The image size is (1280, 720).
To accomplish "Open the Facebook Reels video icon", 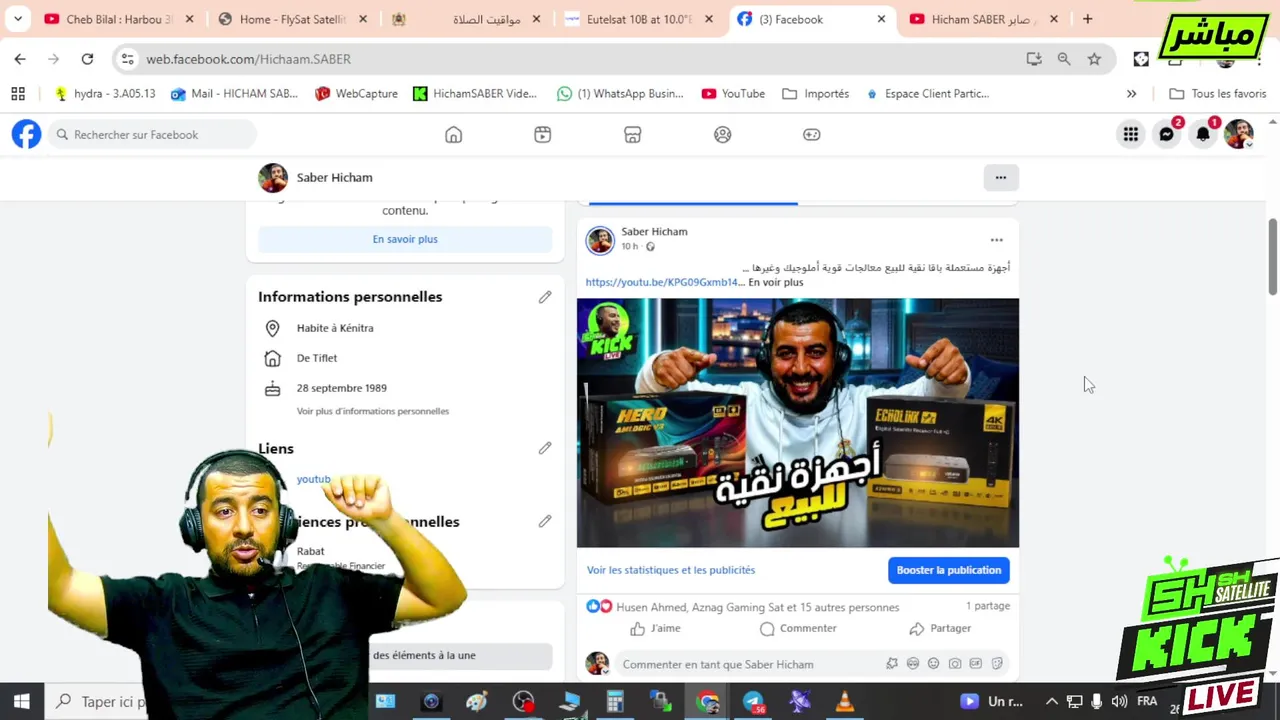I will coord(543,134).
